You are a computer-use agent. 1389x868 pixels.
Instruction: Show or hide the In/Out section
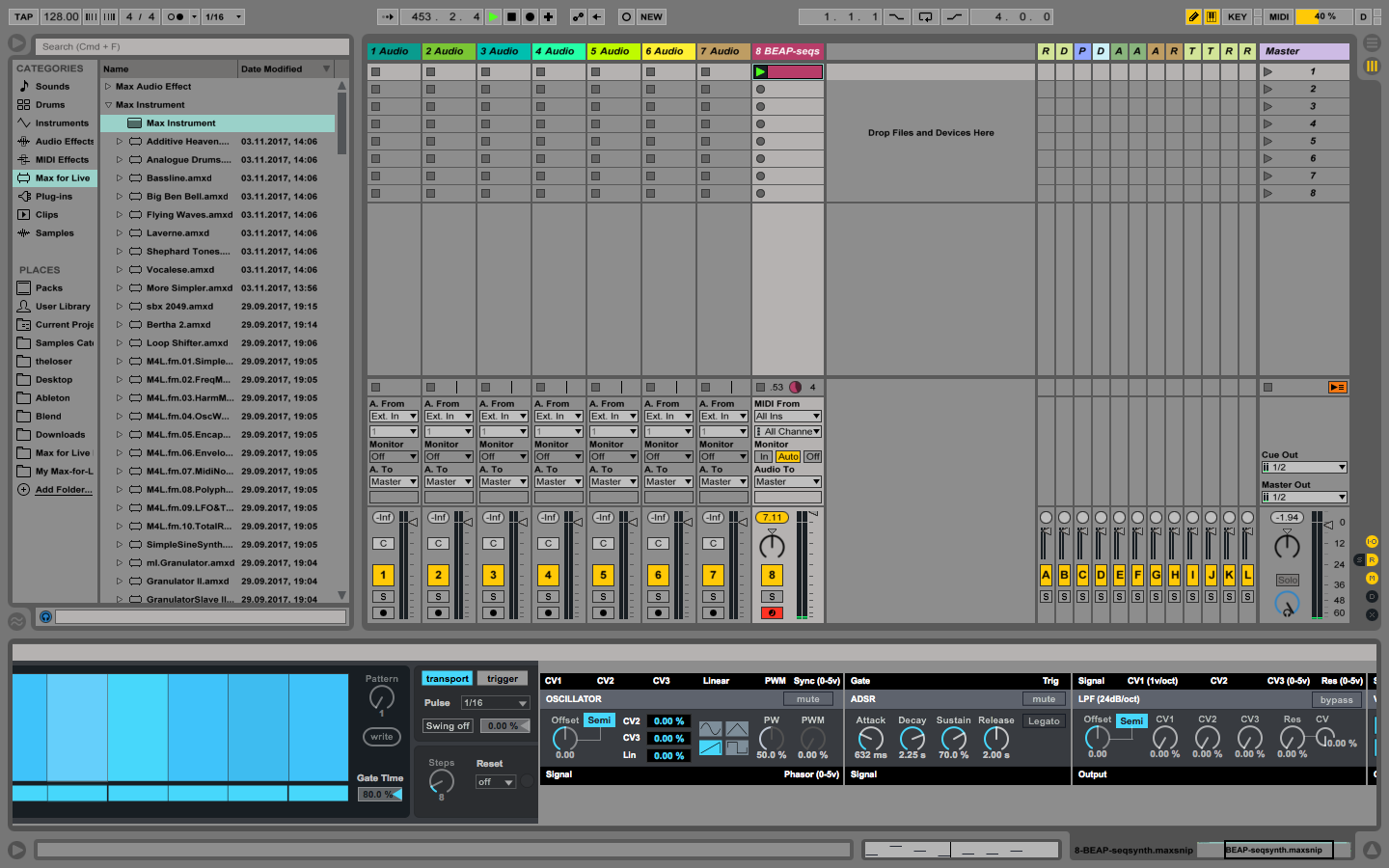click(1372, 542)
